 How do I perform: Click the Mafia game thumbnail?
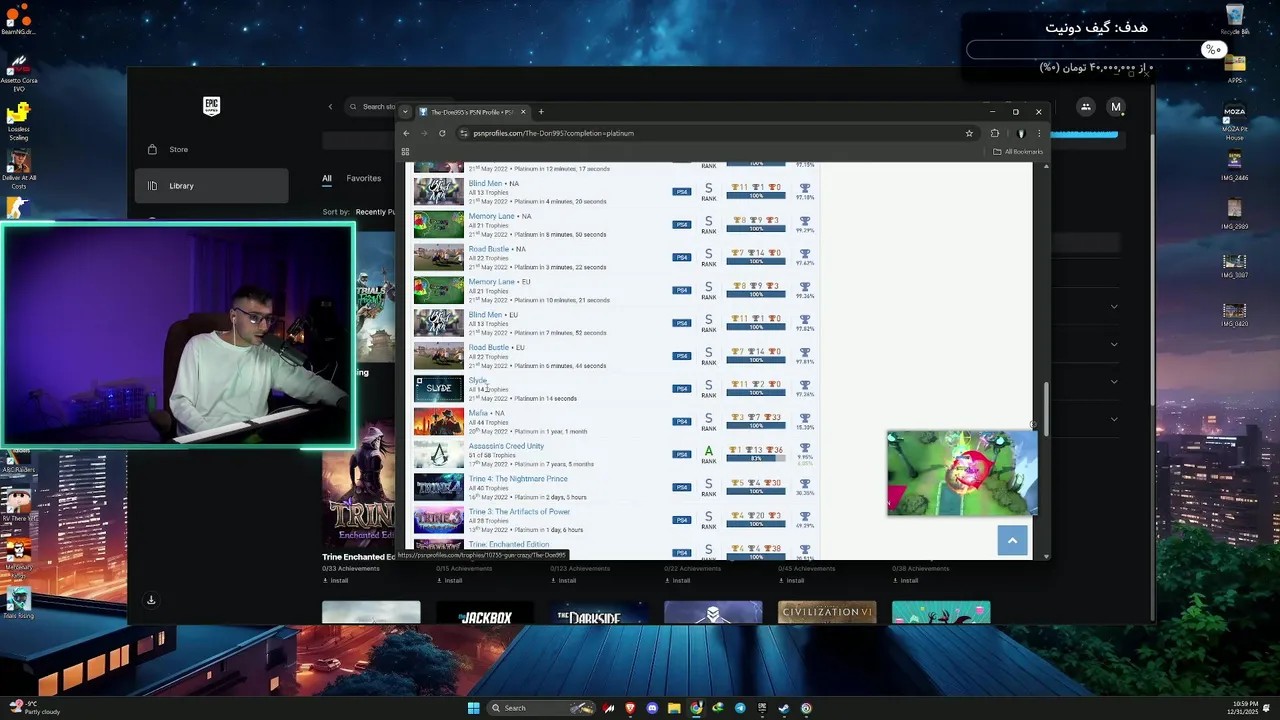click(439, 421)
